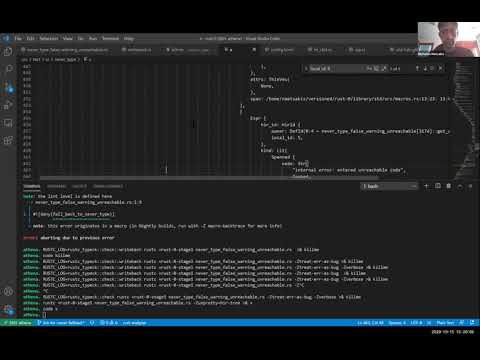This screenshot has height=360, width=480.
Task: Click Spaces indentation setting in status bar
Action: (397, 323)
